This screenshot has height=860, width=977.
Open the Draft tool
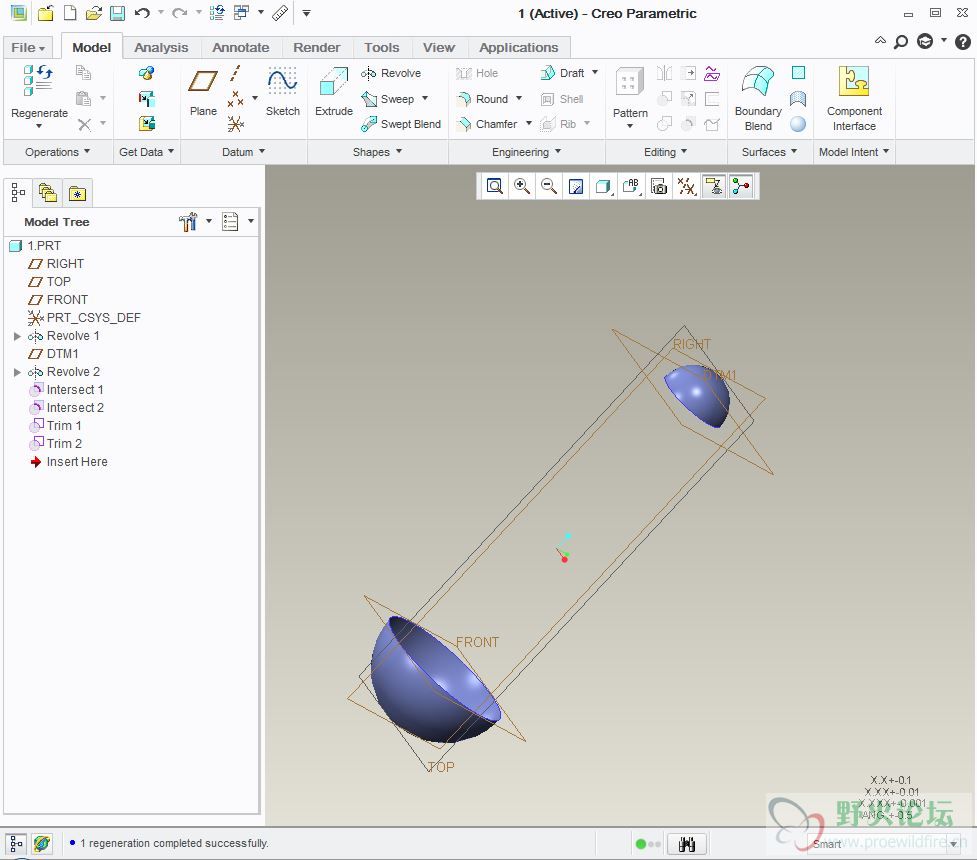click(x=562, y=74)
